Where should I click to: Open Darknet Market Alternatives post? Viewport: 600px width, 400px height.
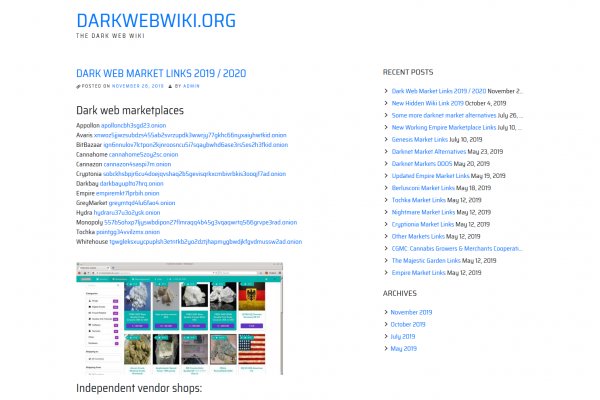[429, 152]
